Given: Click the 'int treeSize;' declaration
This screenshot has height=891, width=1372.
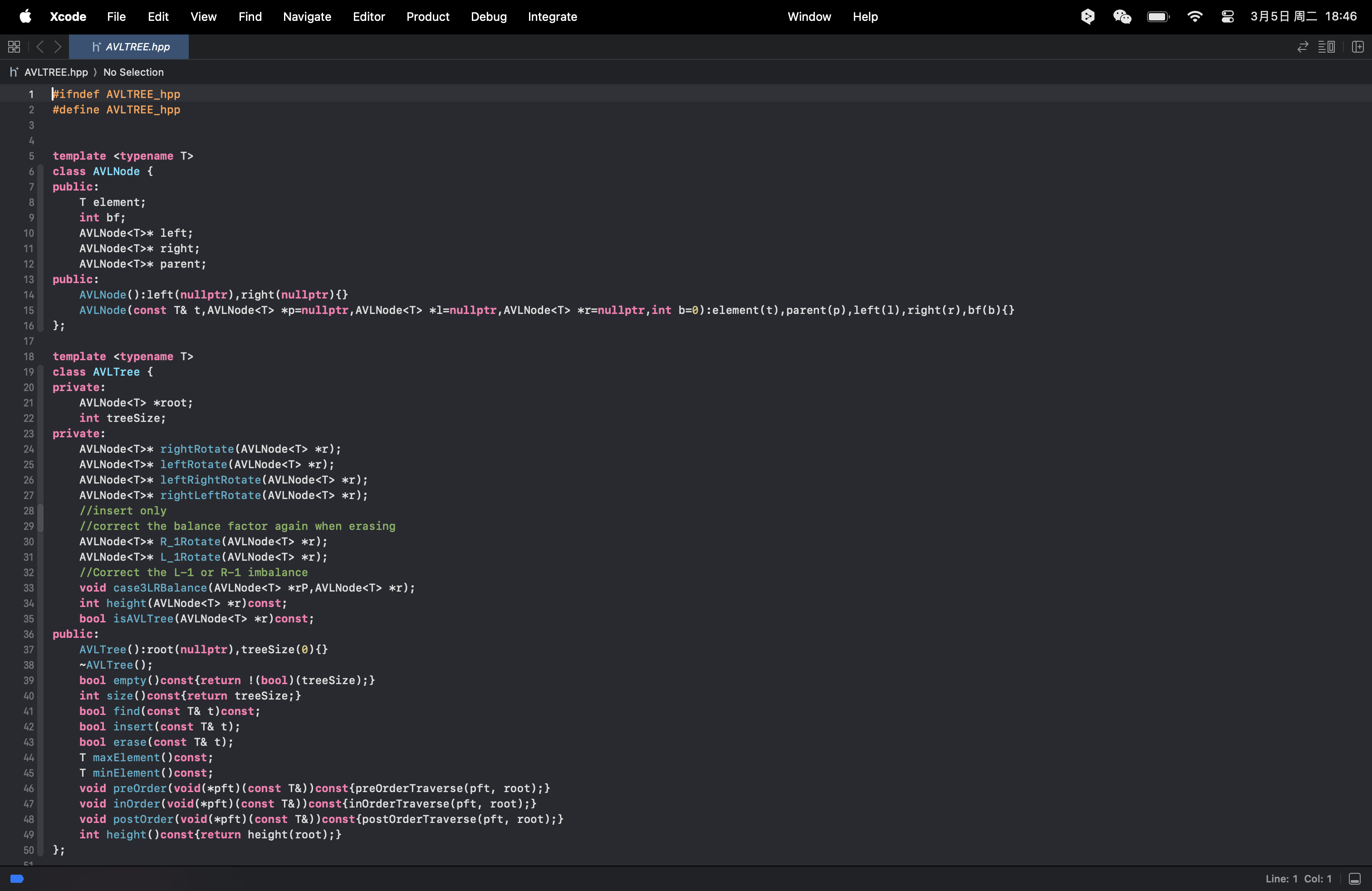Looking at the screenshot, I should pyautogui.click(x=123, y=418).
